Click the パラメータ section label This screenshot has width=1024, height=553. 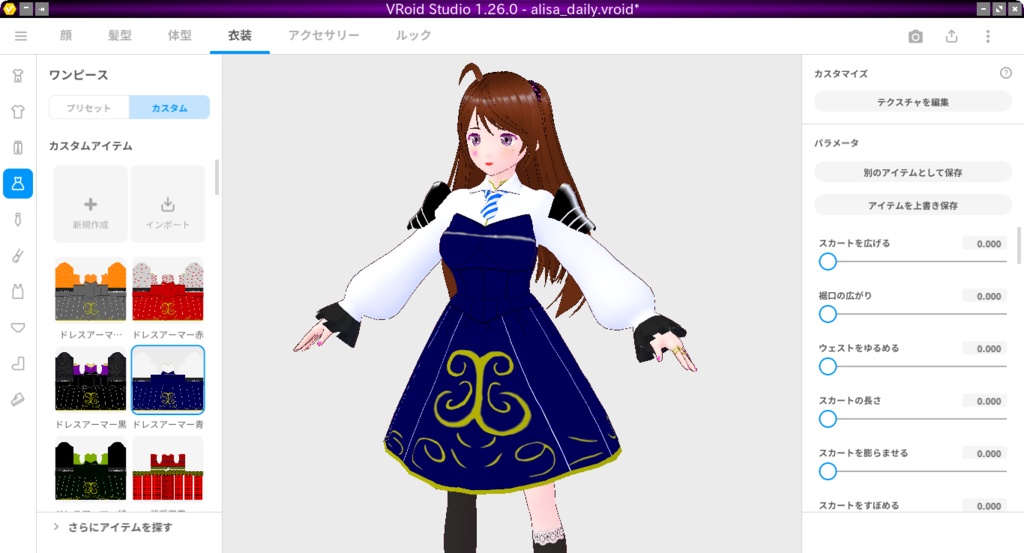(837, 142)
